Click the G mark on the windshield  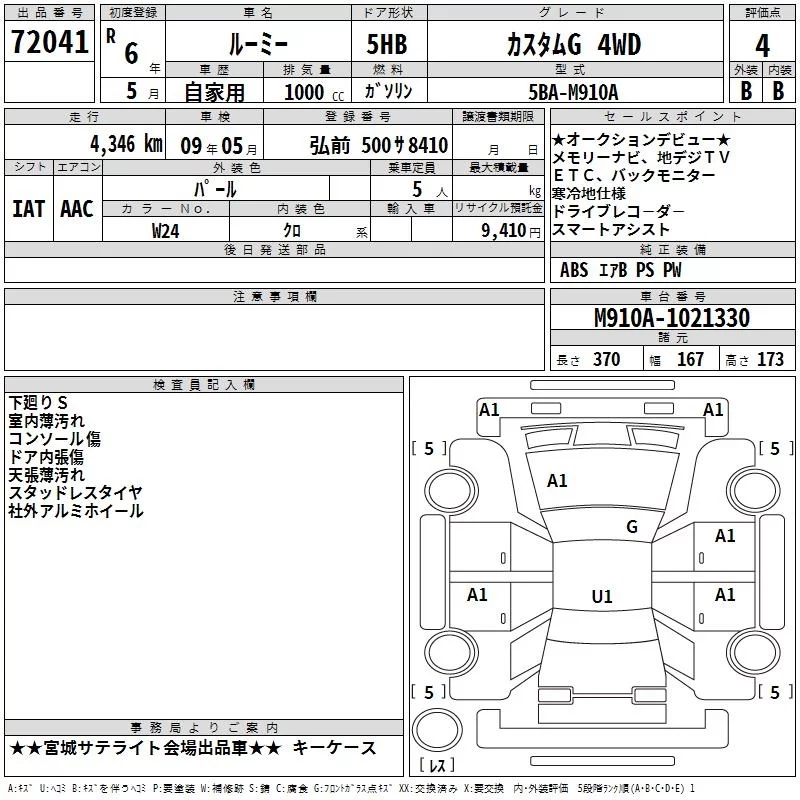point(632,527)
